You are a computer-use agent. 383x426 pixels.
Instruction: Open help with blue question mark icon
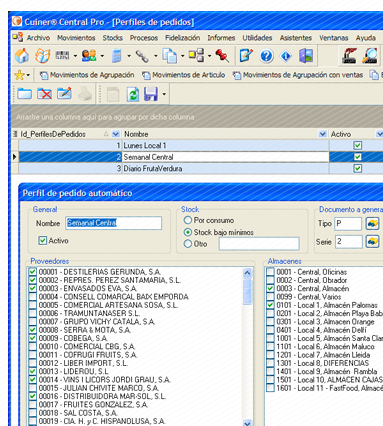pos(266,56)
